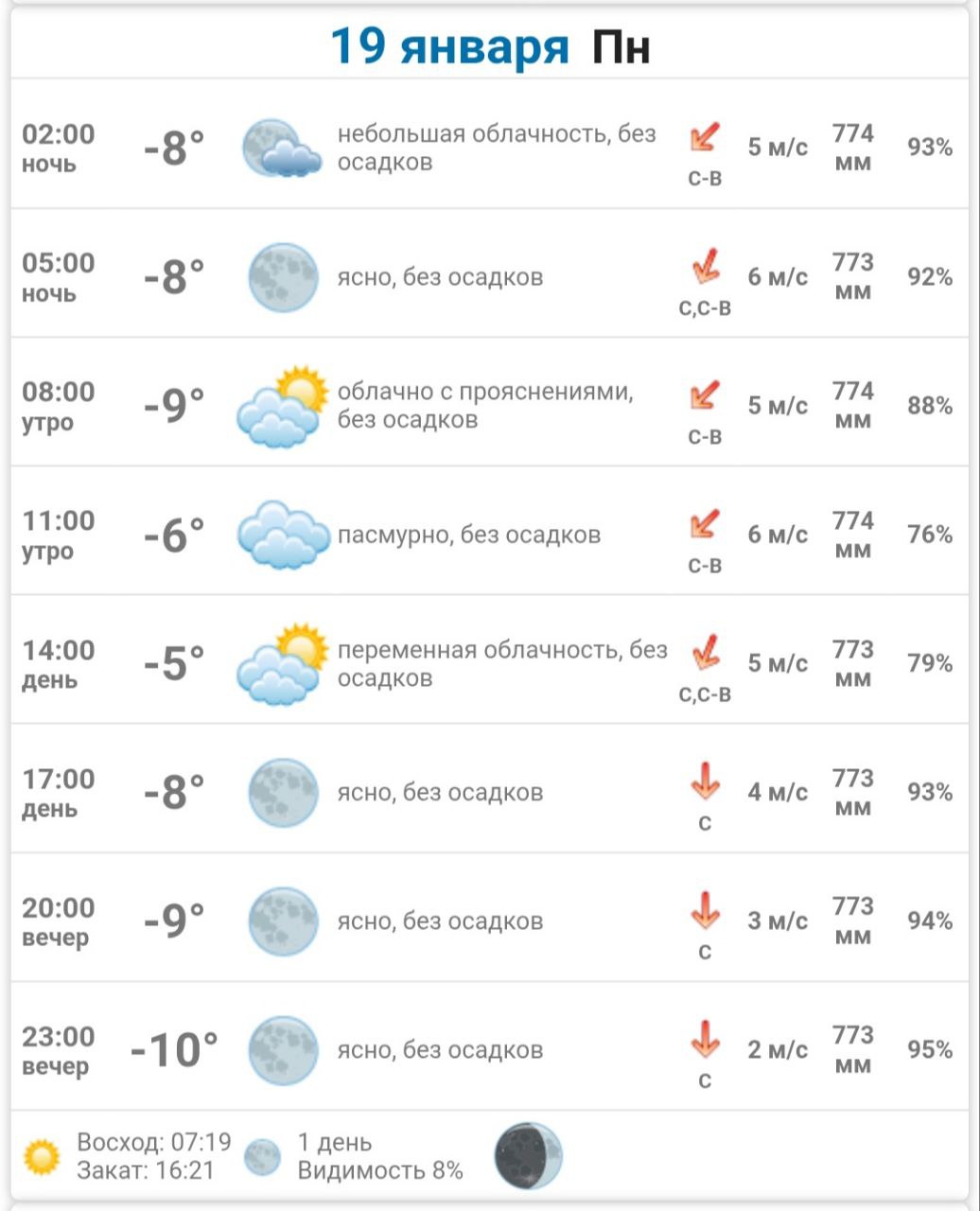Click the '19 января' date heading
Screen dimensions: 980x1211
[449, 46]
